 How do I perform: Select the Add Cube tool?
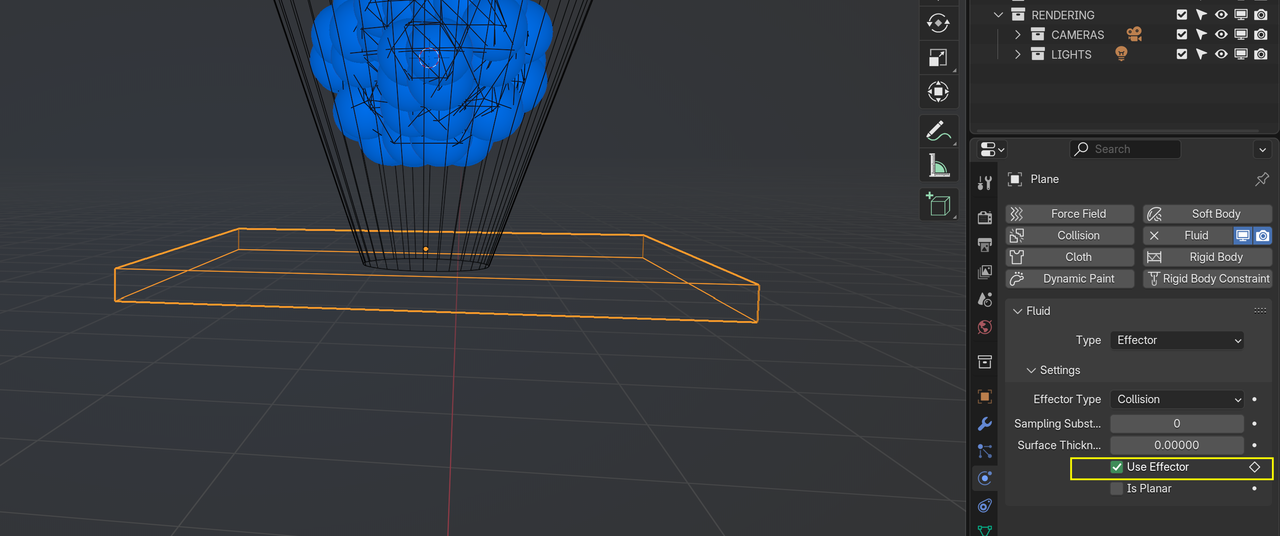point(938,204)
